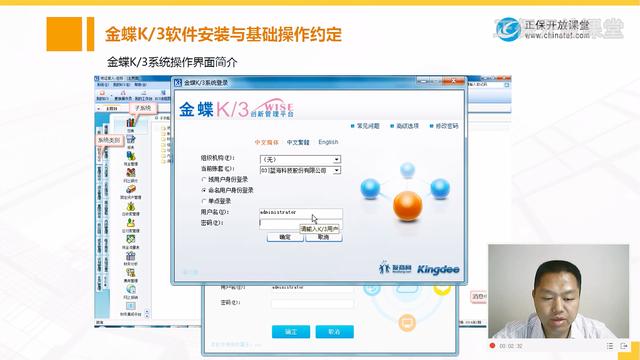Select the named-user login radio option
The width and height of the screenshot is (640, 360).
204,190
